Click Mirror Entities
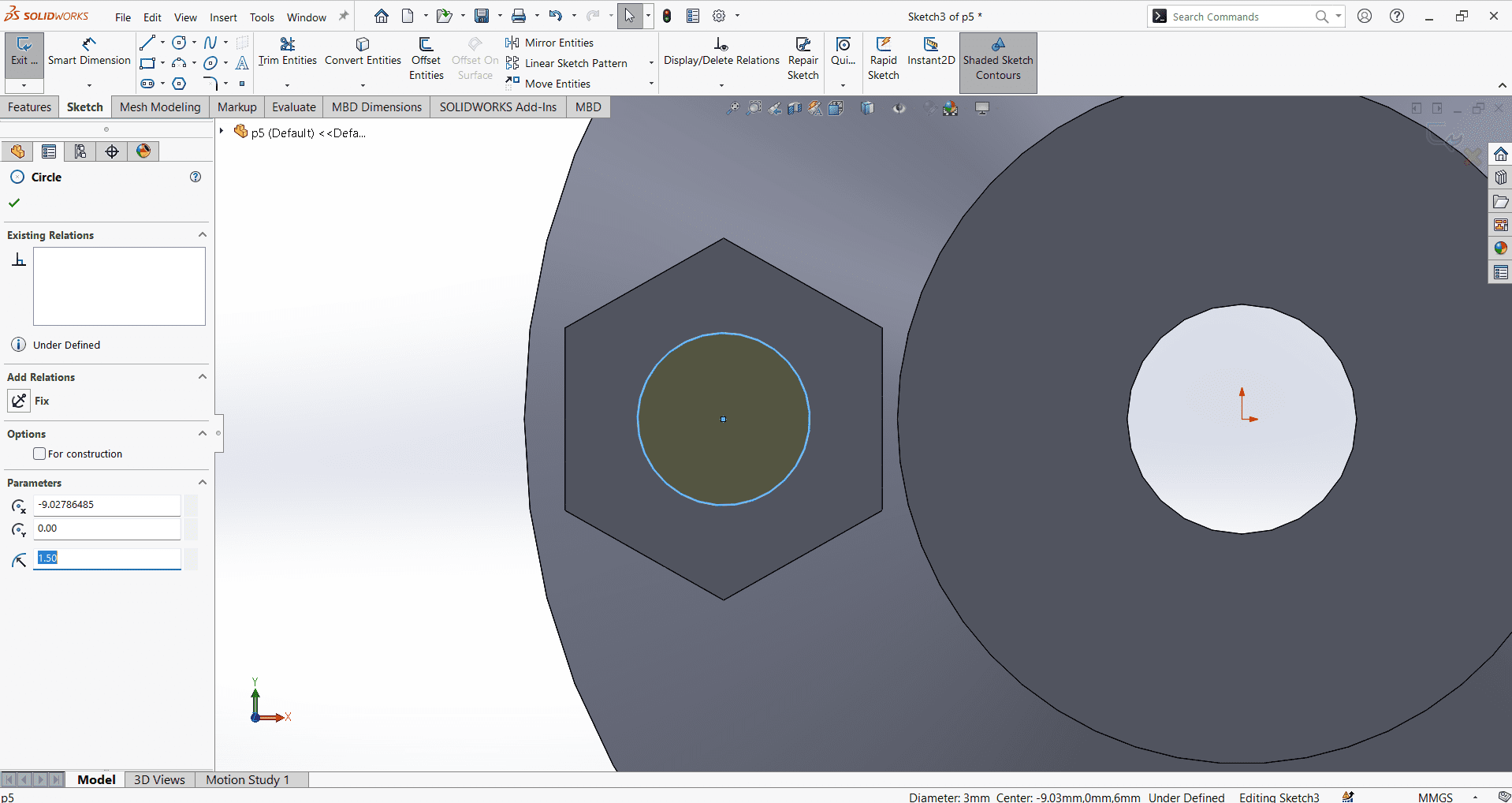The width and height of the screenshot is (1512, 803). coord(549,43)
